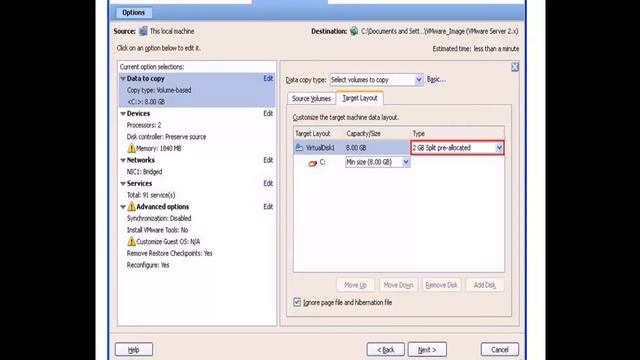Click the destination globe icon
640x360 pixels.
[354, 31]
